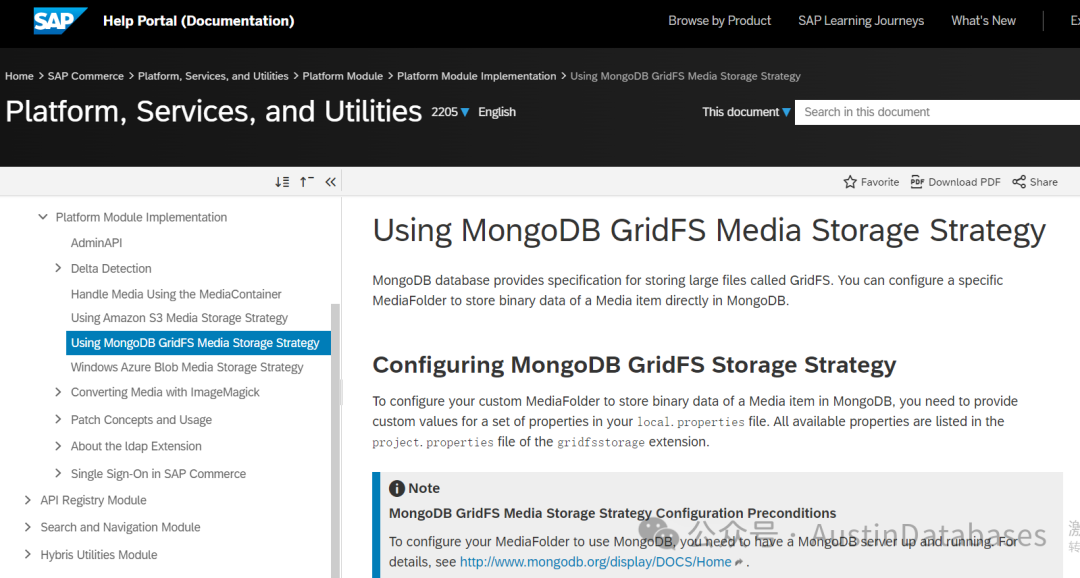Collapse the Platform Module Implementation tree node

(43, 217)
